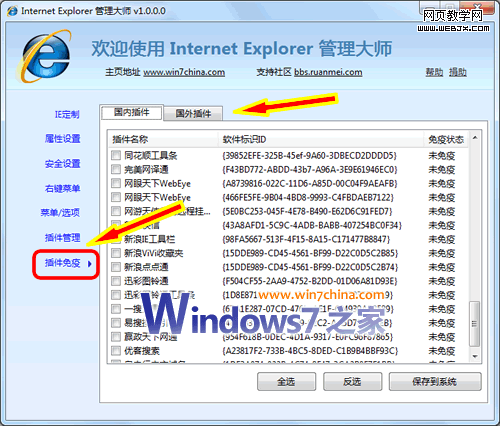Image resolution: width=500 pixels, height=426 pixels.
Task: Select the ID {A23817F2-733B-4BC5-8DED-C1B9B4BBF93C}
Action: (x=310, y=351)
